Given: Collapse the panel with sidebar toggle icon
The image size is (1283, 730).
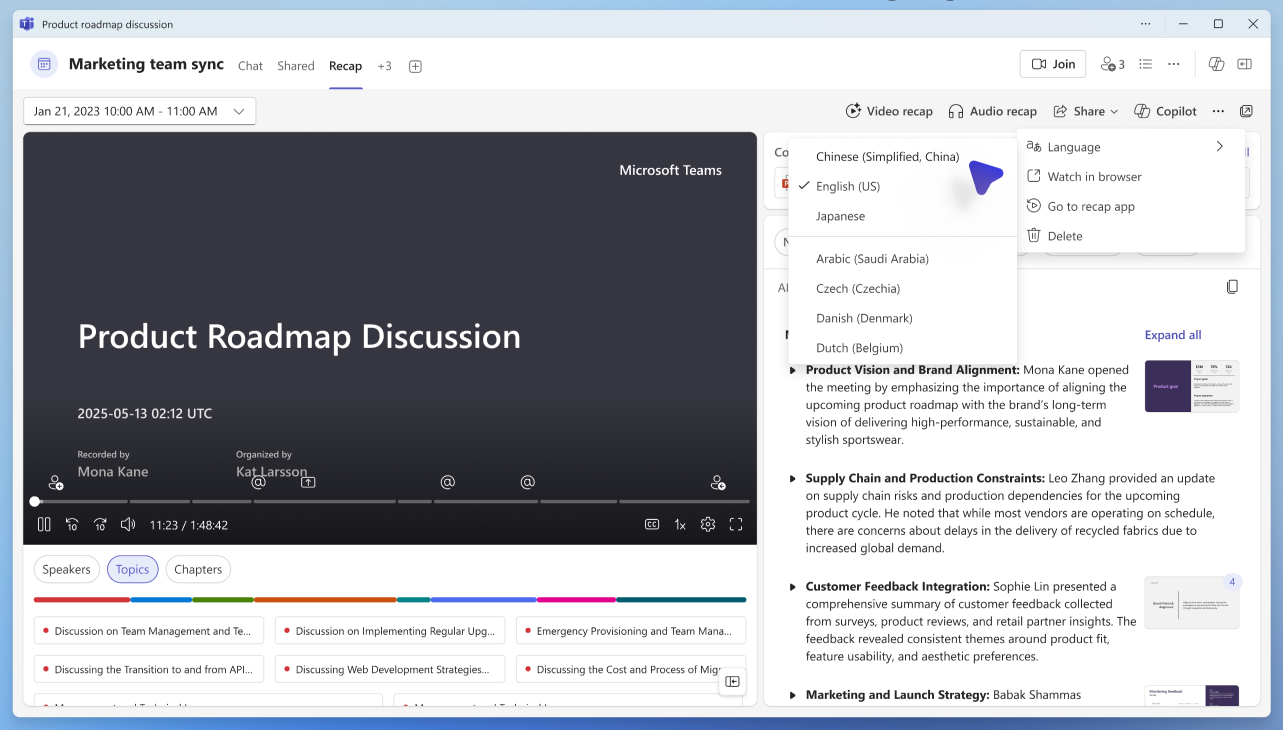Looking at the screenshot, I should coord(732,681).
